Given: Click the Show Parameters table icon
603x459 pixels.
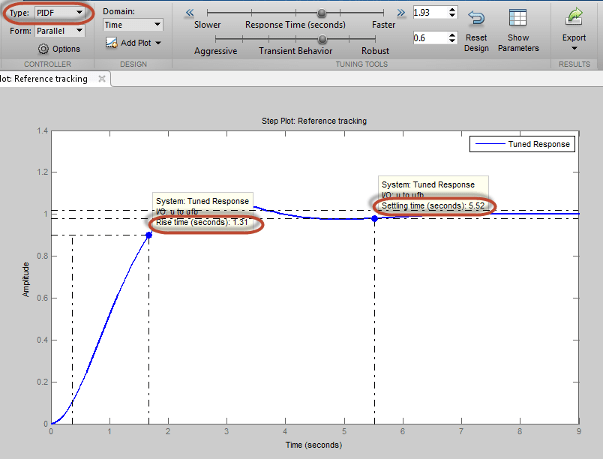Looking at the screenshot, I should click(518, 18).
